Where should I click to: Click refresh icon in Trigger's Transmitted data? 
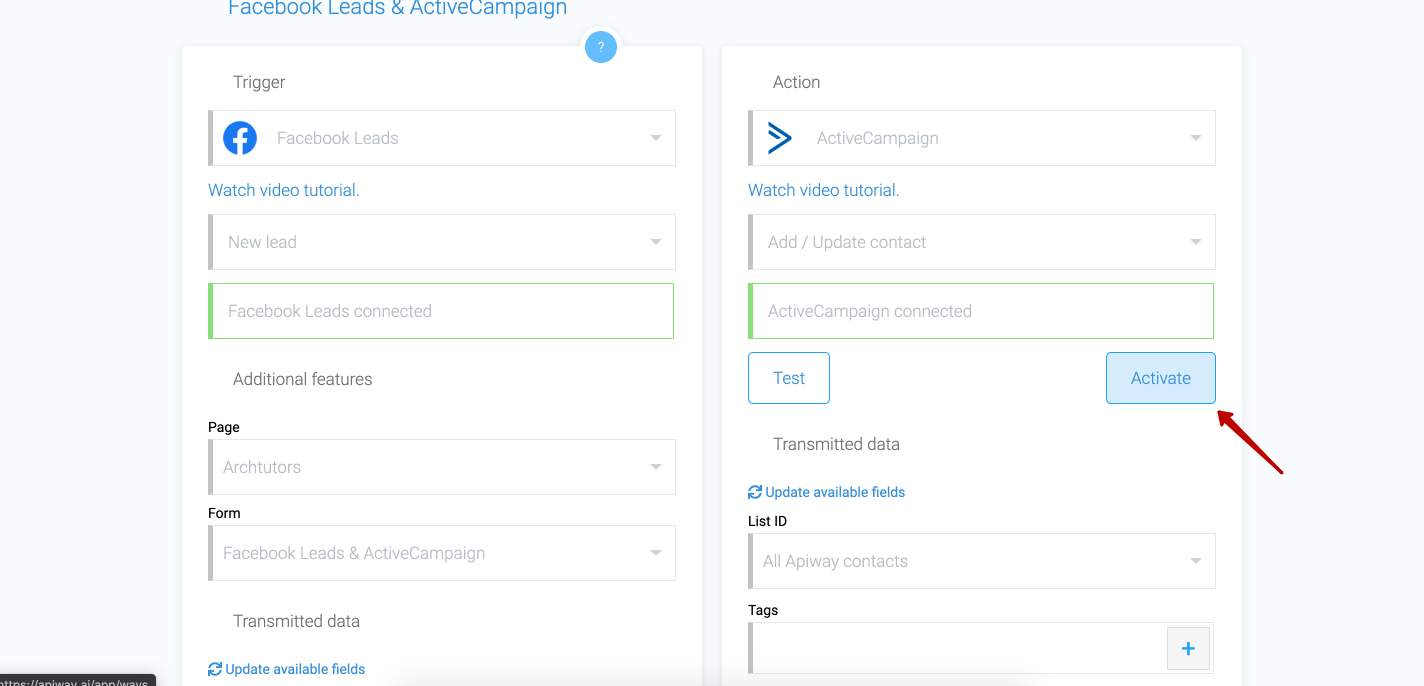(215, 669)
